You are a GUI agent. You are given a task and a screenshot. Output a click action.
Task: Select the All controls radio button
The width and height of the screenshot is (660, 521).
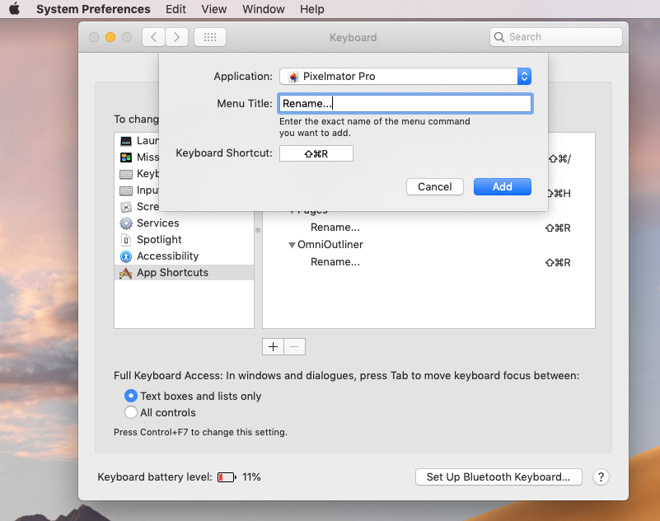tap(131, 412)
